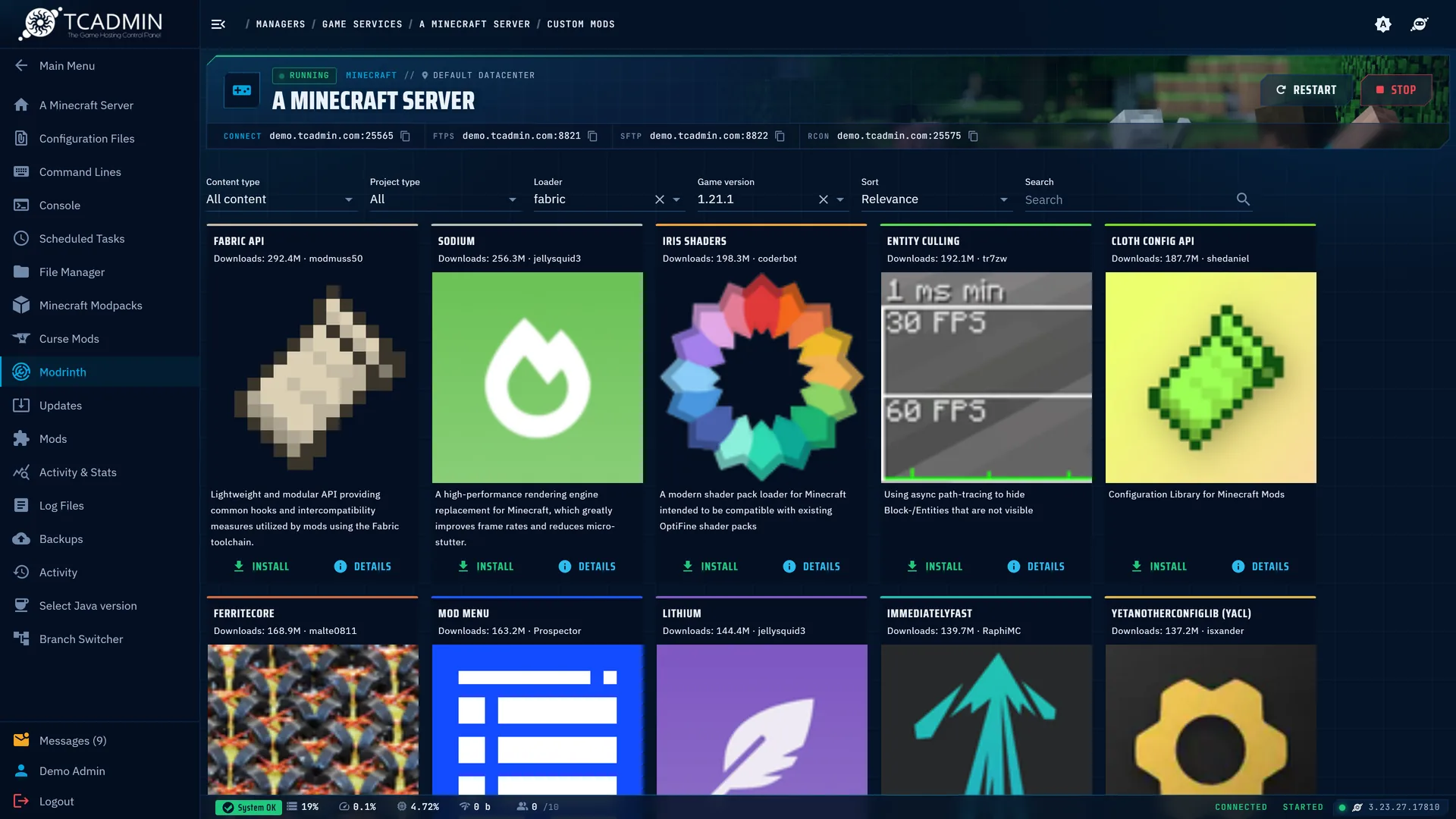Click Logout in sidebar
The height and width of the screenshot is (819, 1456).
[99, 802]
